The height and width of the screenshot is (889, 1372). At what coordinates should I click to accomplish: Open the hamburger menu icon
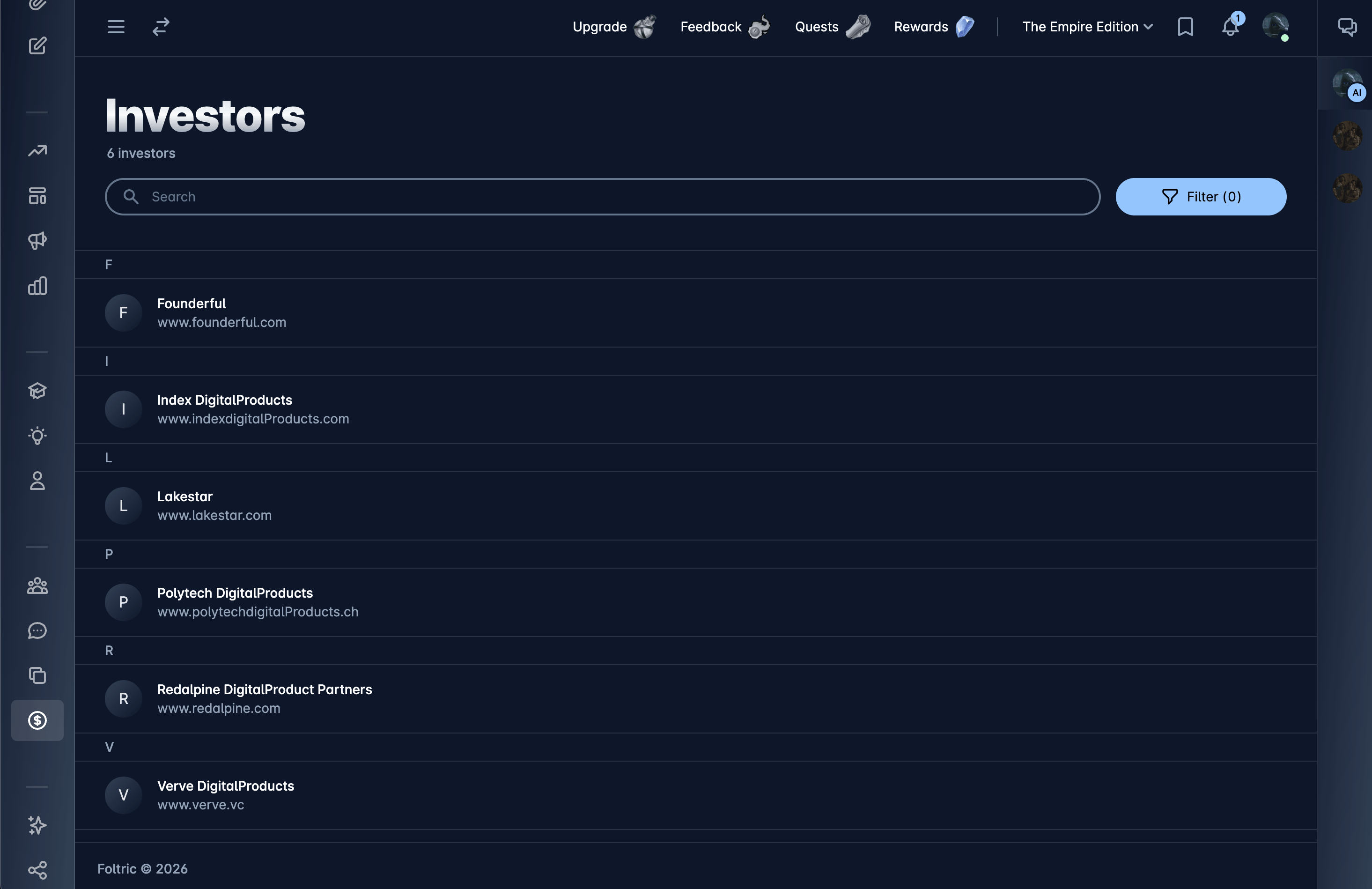(116, 27)
